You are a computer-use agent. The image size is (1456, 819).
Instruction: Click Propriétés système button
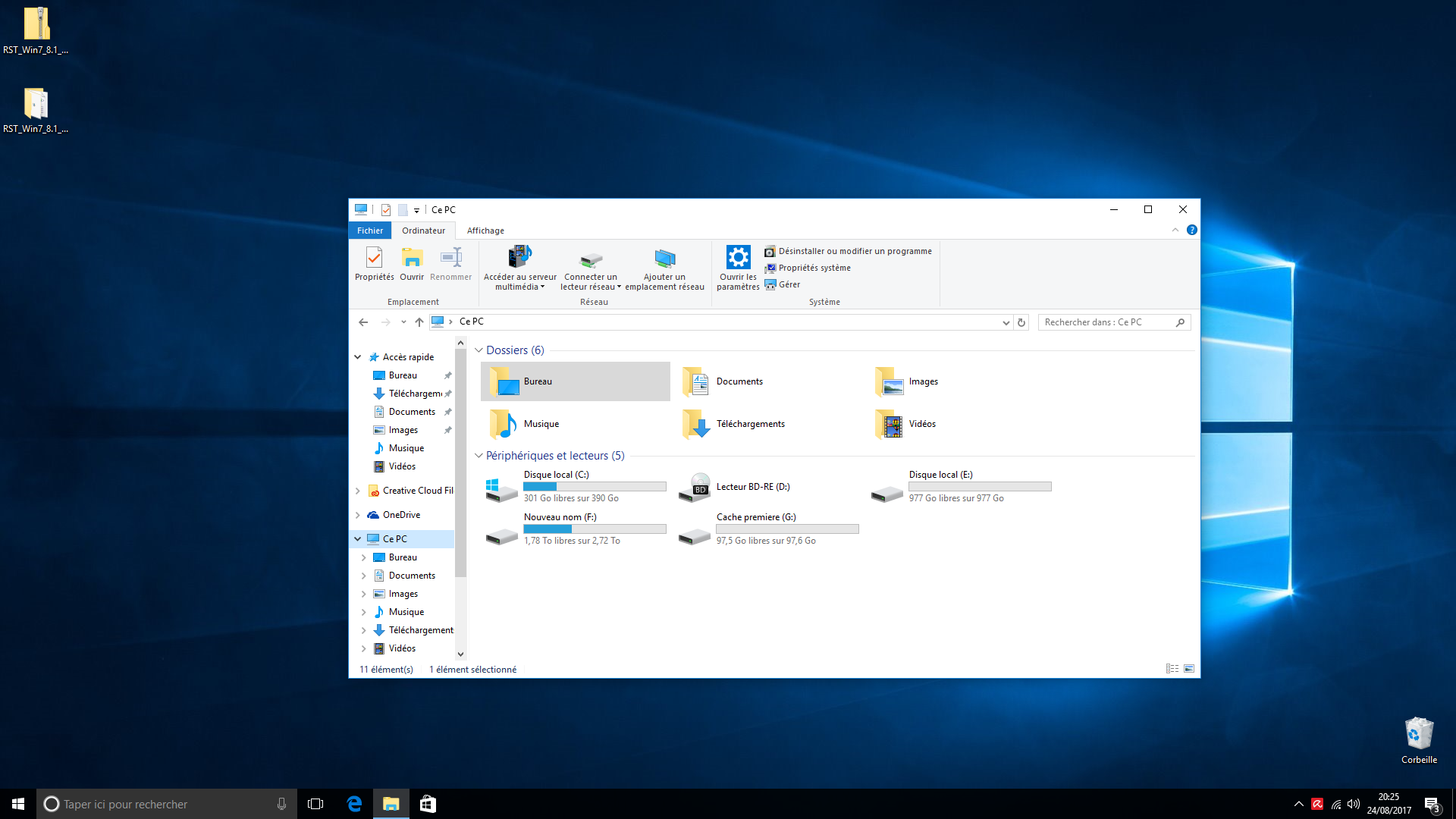pyautogui.click(x=814, y=268)
